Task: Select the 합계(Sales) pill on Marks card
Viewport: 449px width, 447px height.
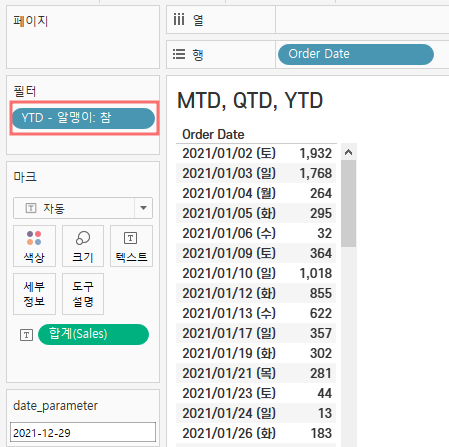Action: click(x=93, y=334)
